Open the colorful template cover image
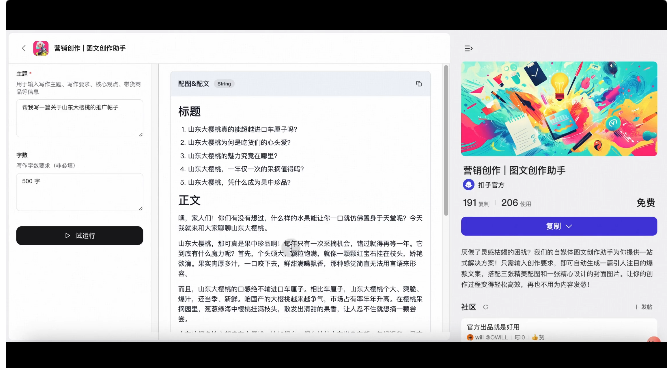 pyautogui.click(x=559, y=109)
